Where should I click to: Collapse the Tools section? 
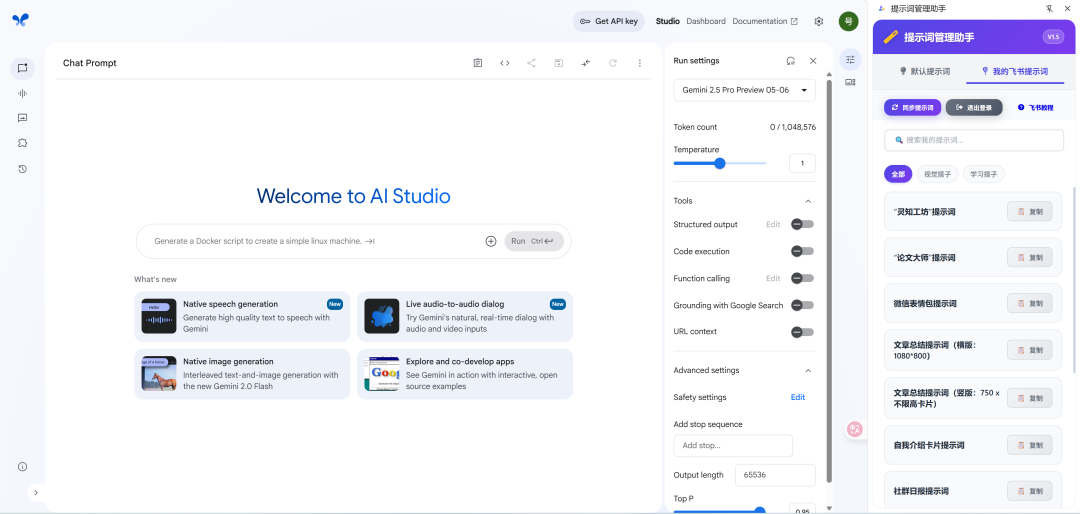808,201
